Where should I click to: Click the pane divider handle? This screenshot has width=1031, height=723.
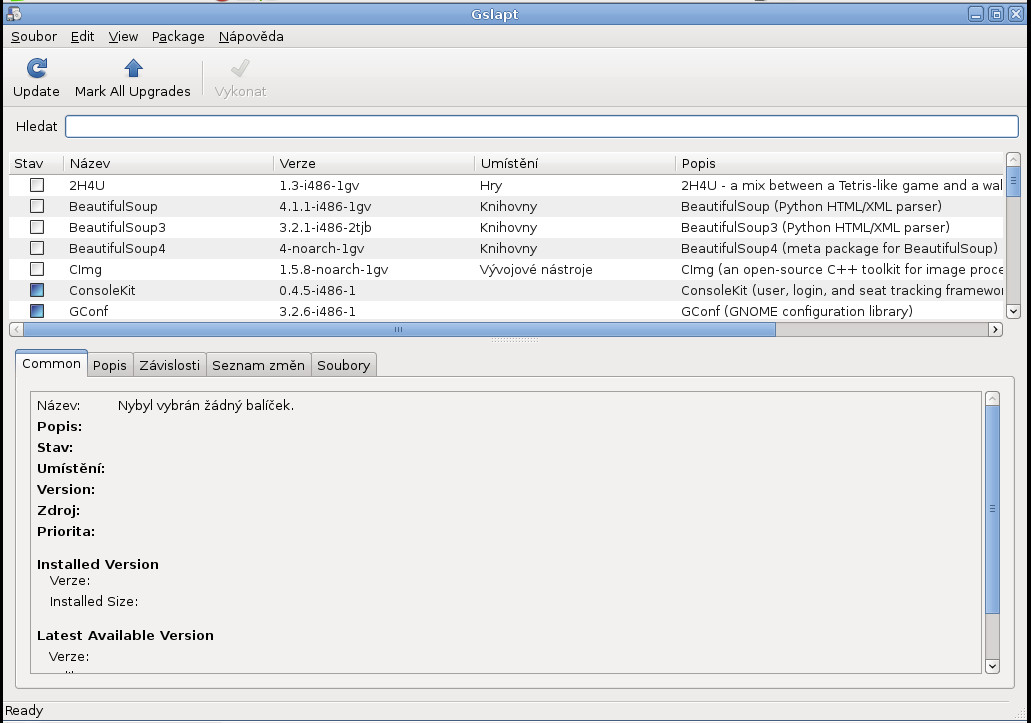(x=515, y=340)
